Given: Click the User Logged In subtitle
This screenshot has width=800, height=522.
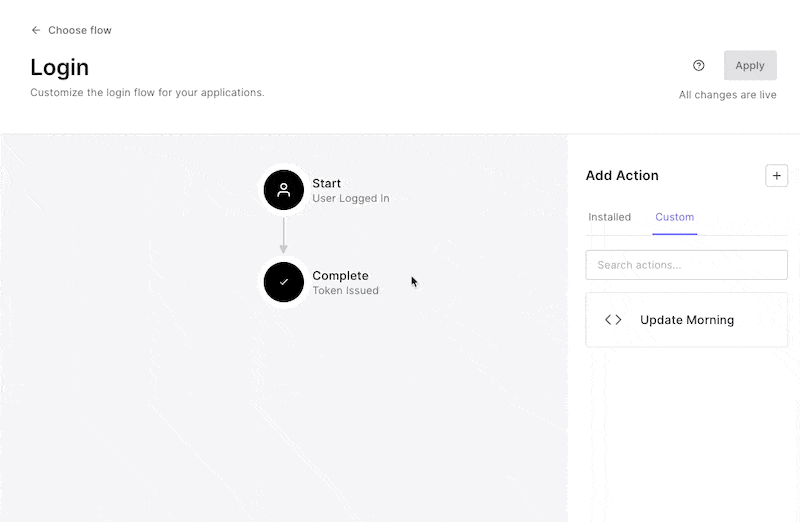Looking at the screenshot, I should click(x=350, y=199).
